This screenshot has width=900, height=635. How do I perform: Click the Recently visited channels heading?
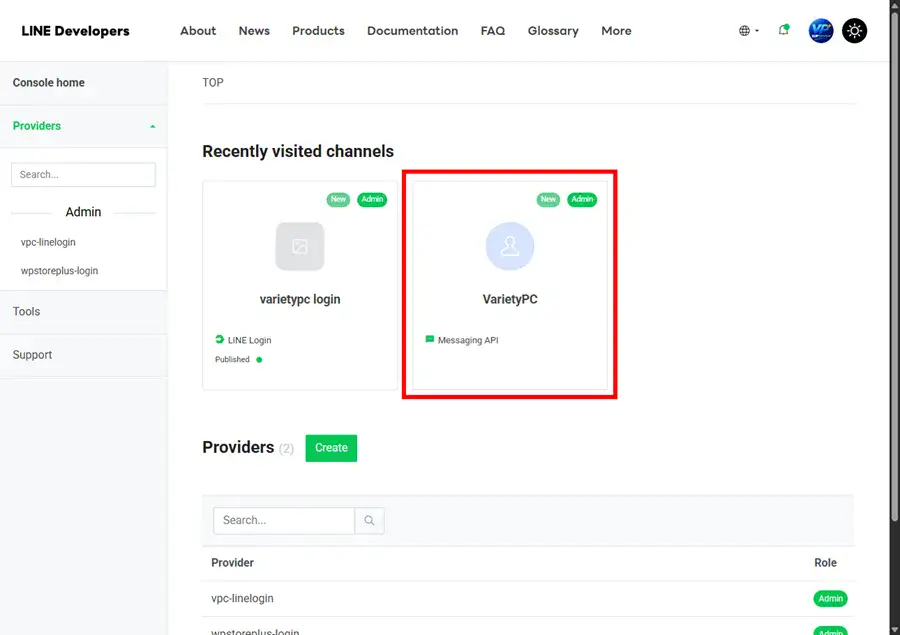pyautogui.click(x=298, y=152)
